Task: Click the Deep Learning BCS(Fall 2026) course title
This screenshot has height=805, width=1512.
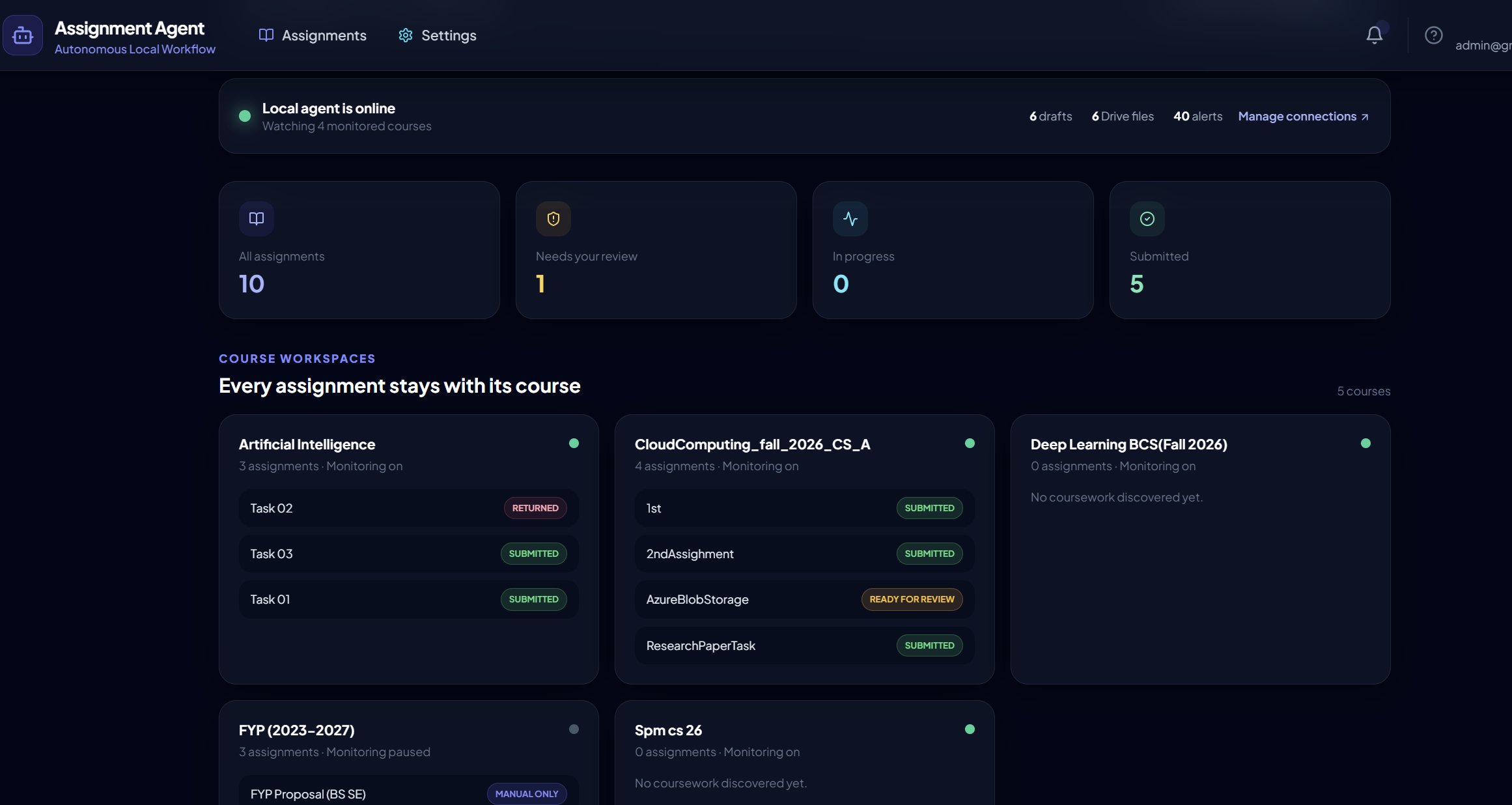Action: pos(1128,444)
